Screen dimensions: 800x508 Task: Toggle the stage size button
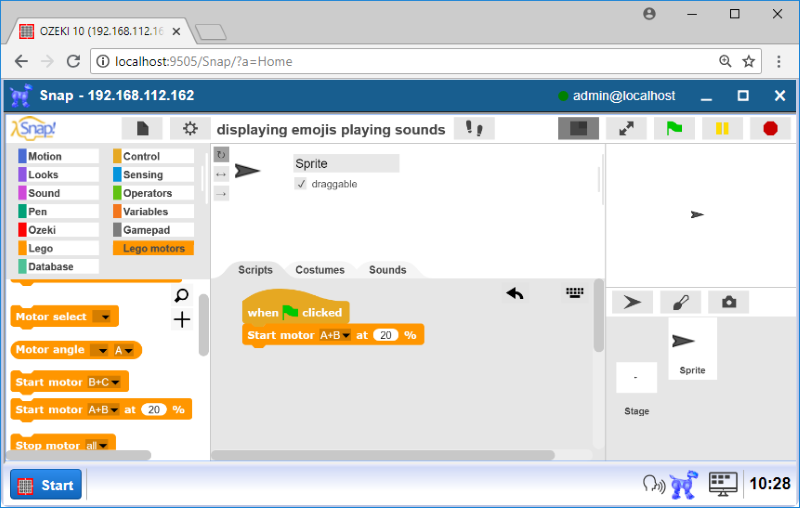(578, 128)
